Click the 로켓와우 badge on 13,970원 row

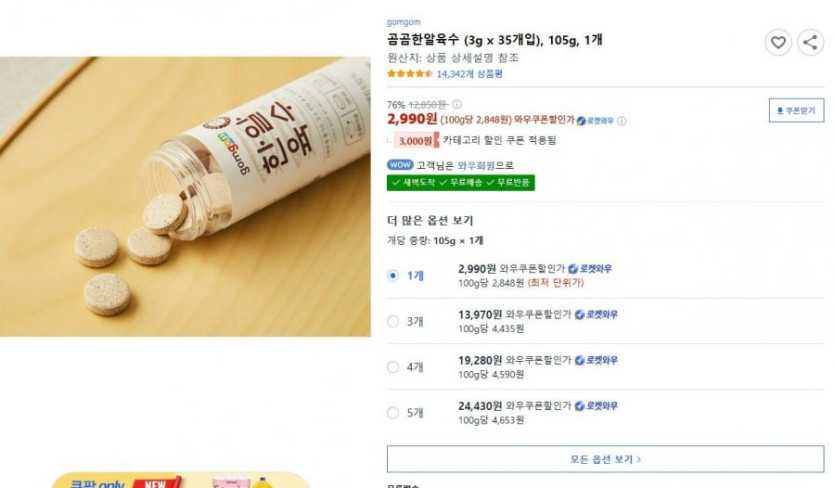(596, 314)
